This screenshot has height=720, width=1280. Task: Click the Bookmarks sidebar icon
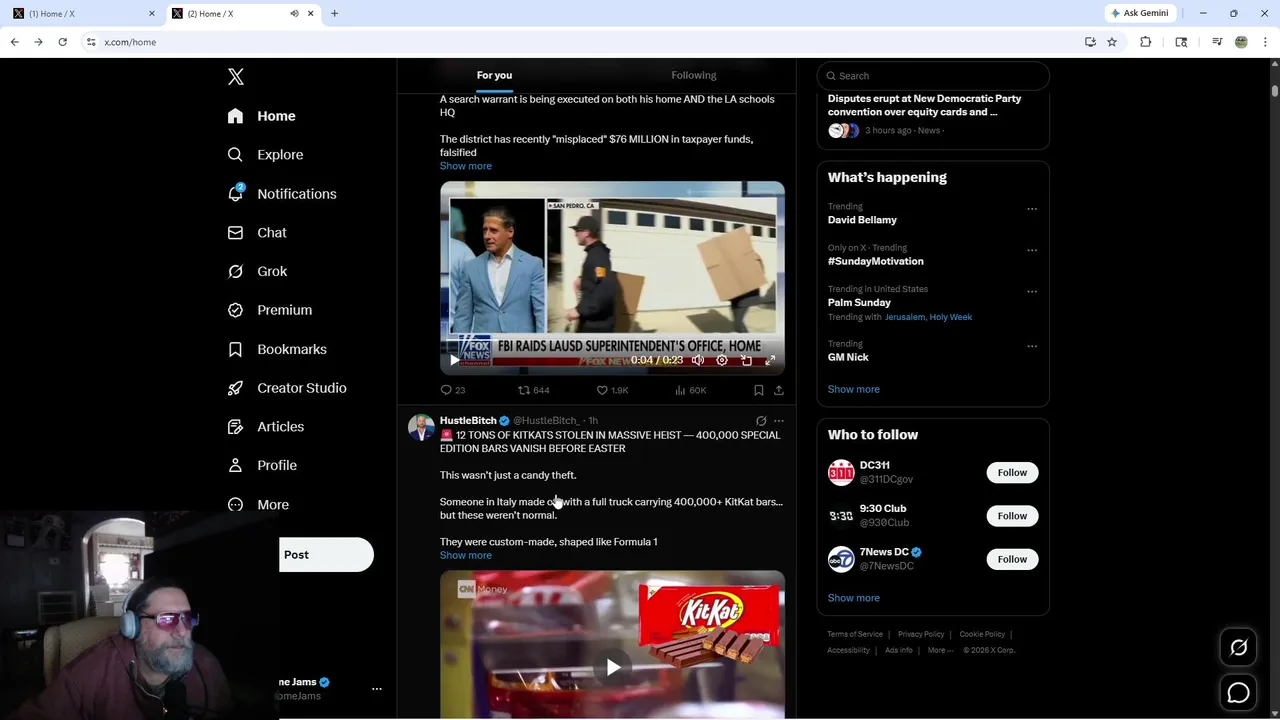point(235,349)
